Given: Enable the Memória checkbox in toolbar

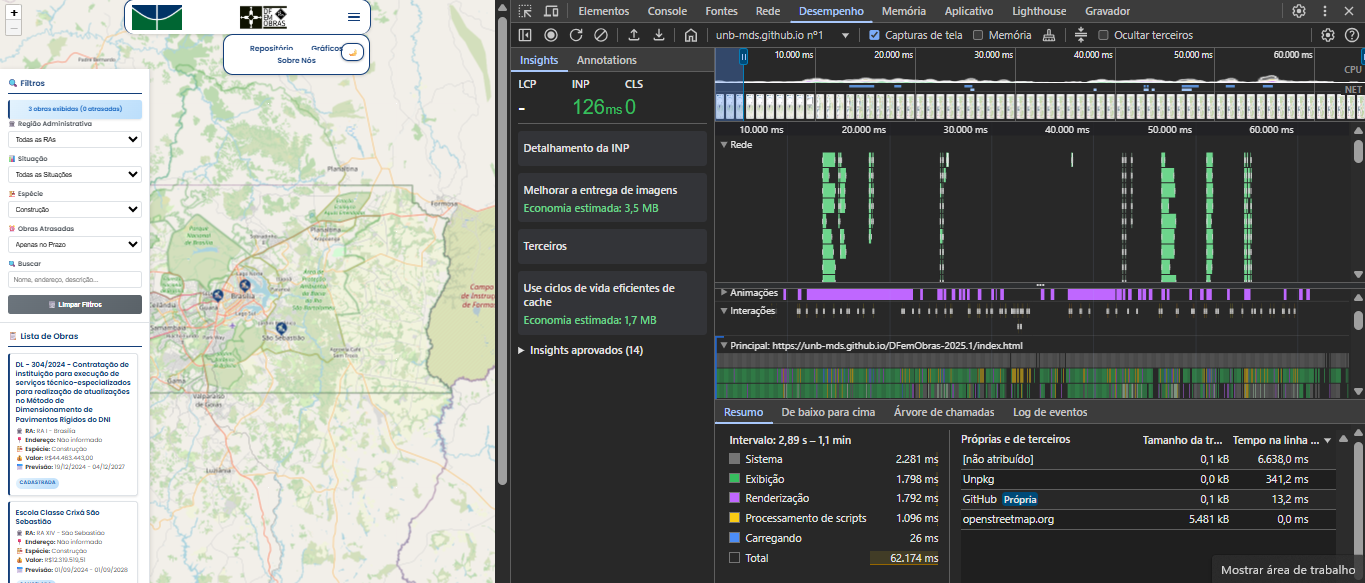Looking at the screenshot, I should click(x=979, y=35).
